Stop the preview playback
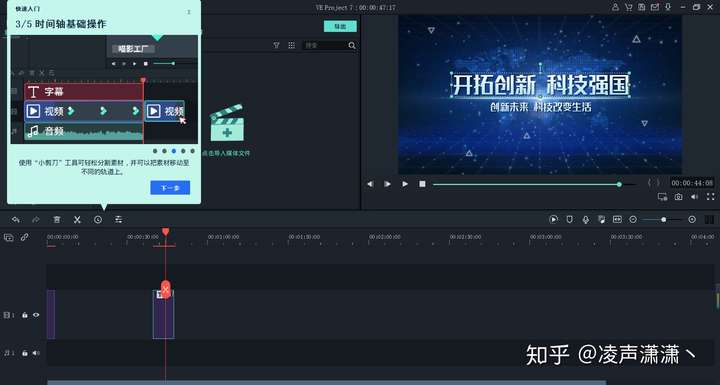Viewport: 720px width, 385px height. [x=422, y=184]
